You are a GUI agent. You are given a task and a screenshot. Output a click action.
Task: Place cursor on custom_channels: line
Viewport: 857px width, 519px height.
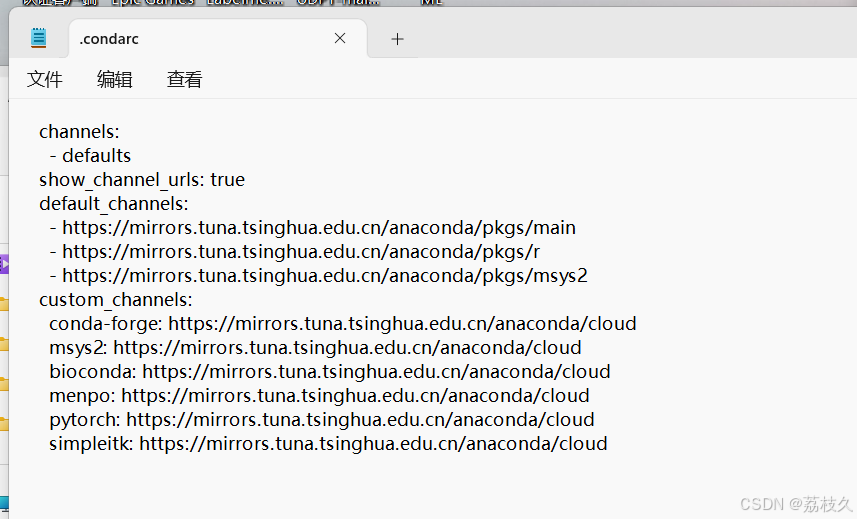tap(115, 300)
